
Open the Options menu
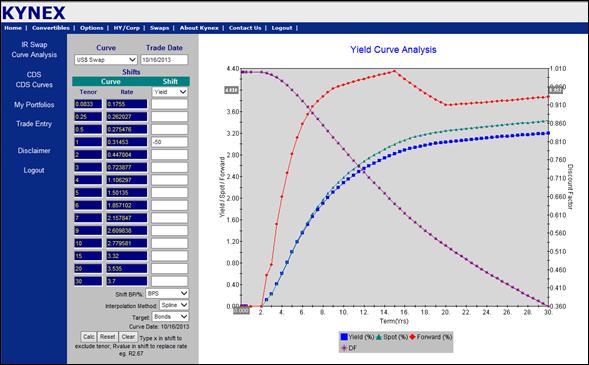(91, 28)
